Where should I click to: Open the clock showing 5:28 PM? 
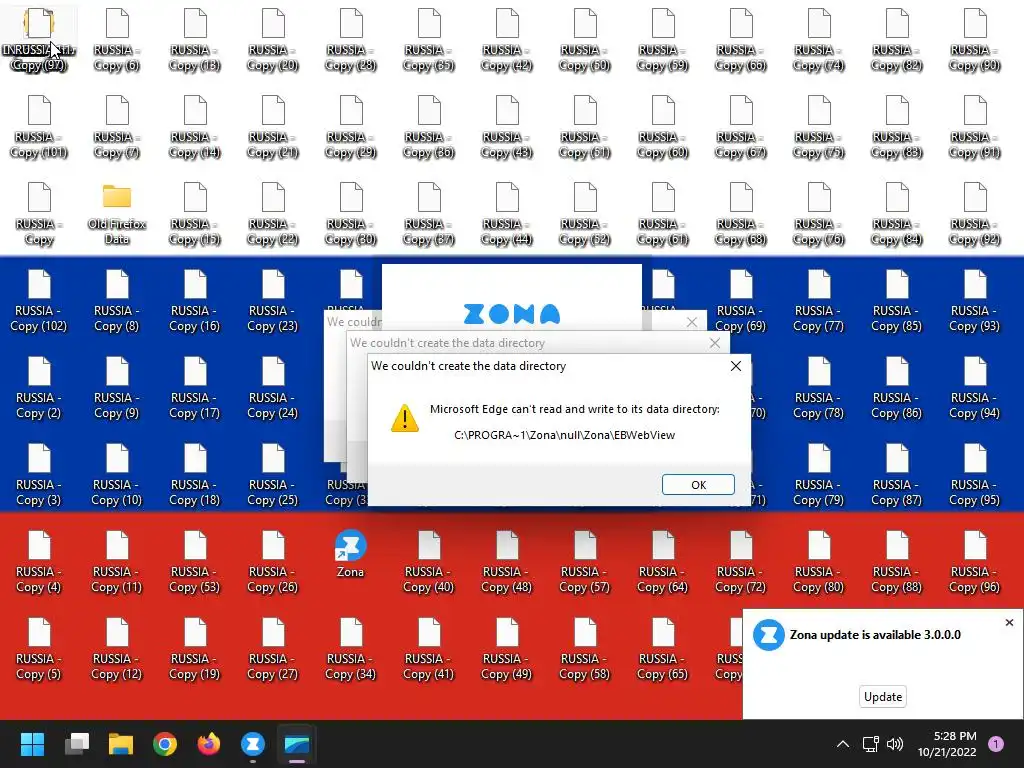[946, 744]
